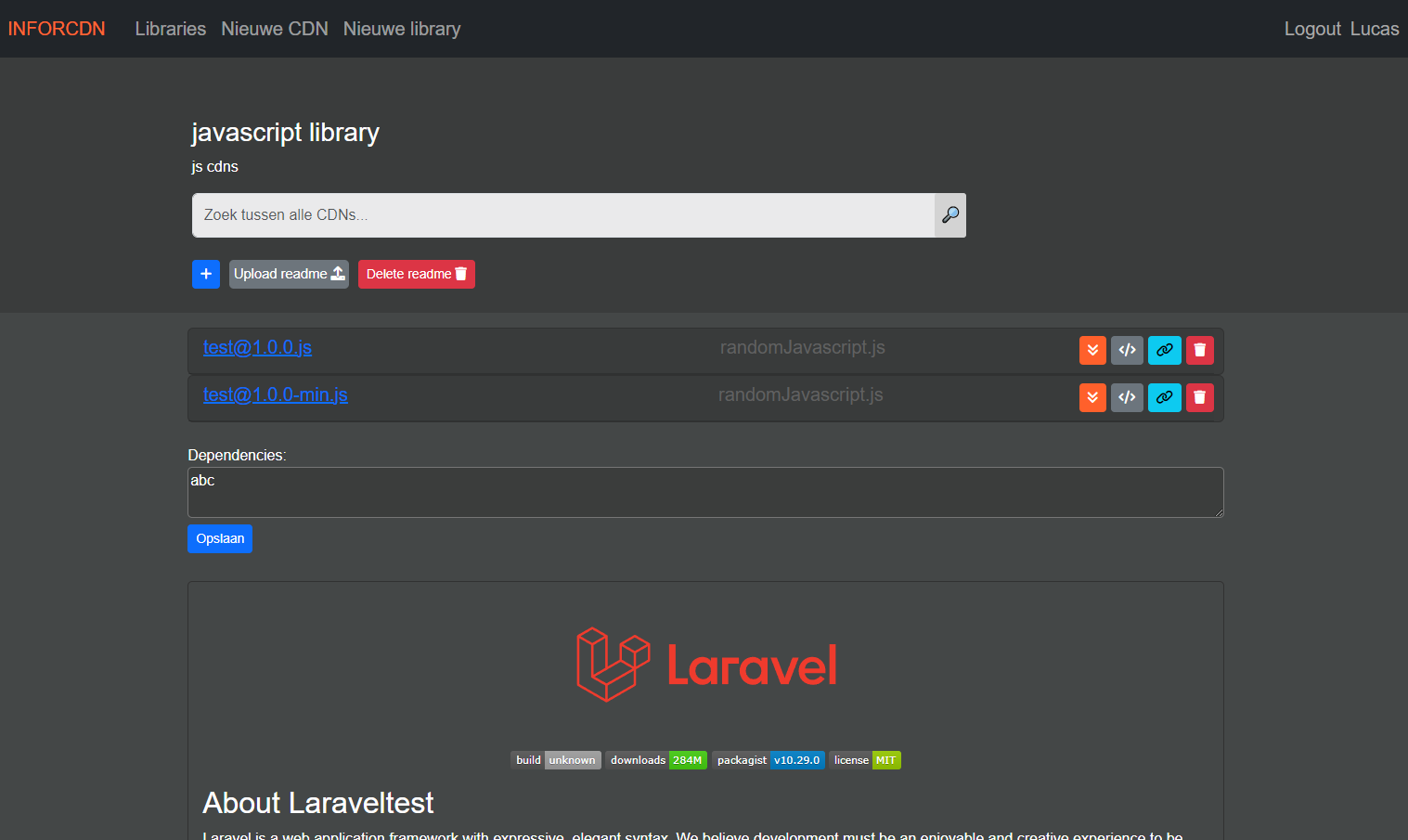Viewport: 1408px width, 840px height.
Task: Show embed code for test@1.0.0-min.js
Action: 1127,397
